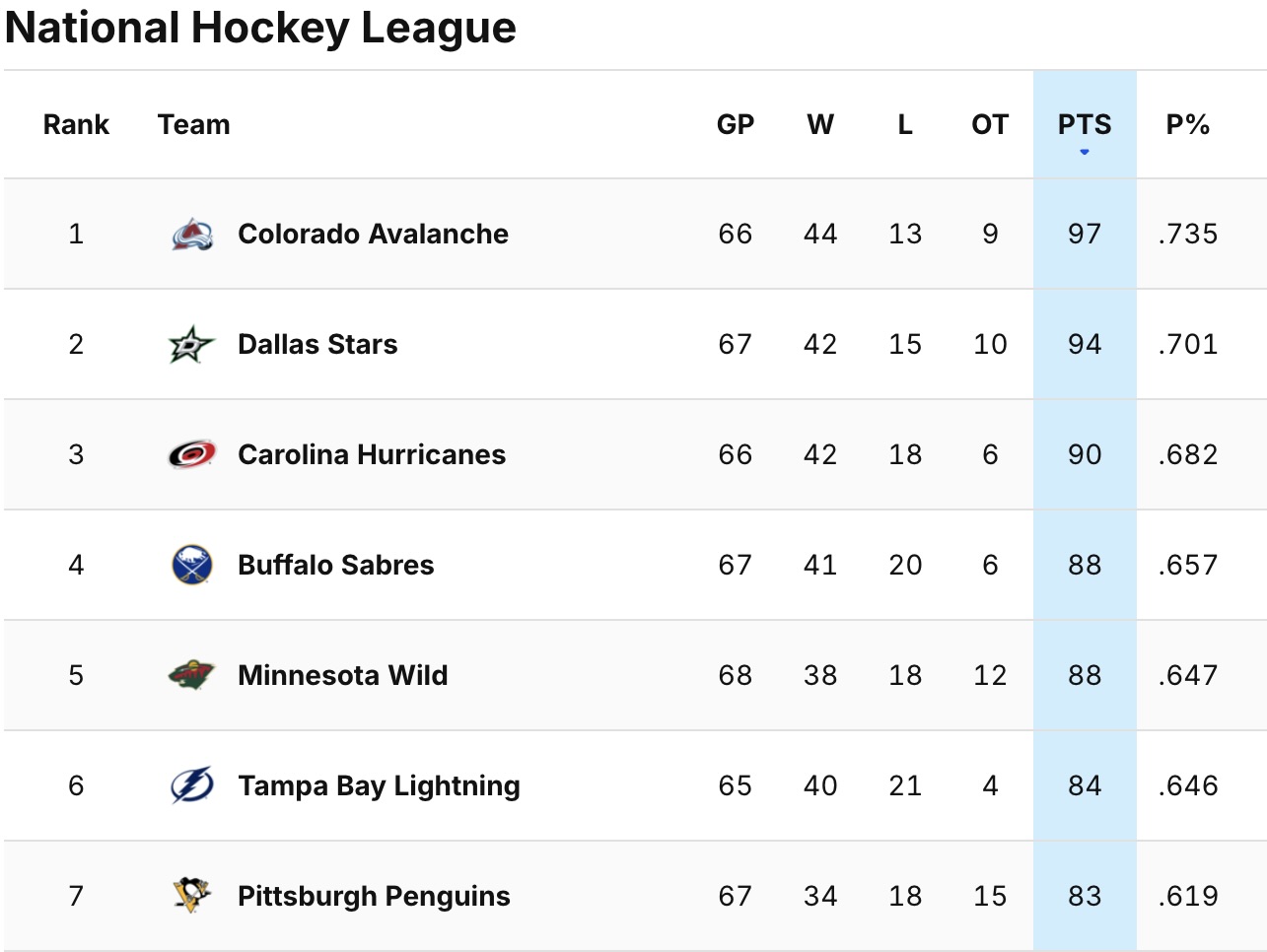
Task: Click the Rank column header
Action: point(76,125)
